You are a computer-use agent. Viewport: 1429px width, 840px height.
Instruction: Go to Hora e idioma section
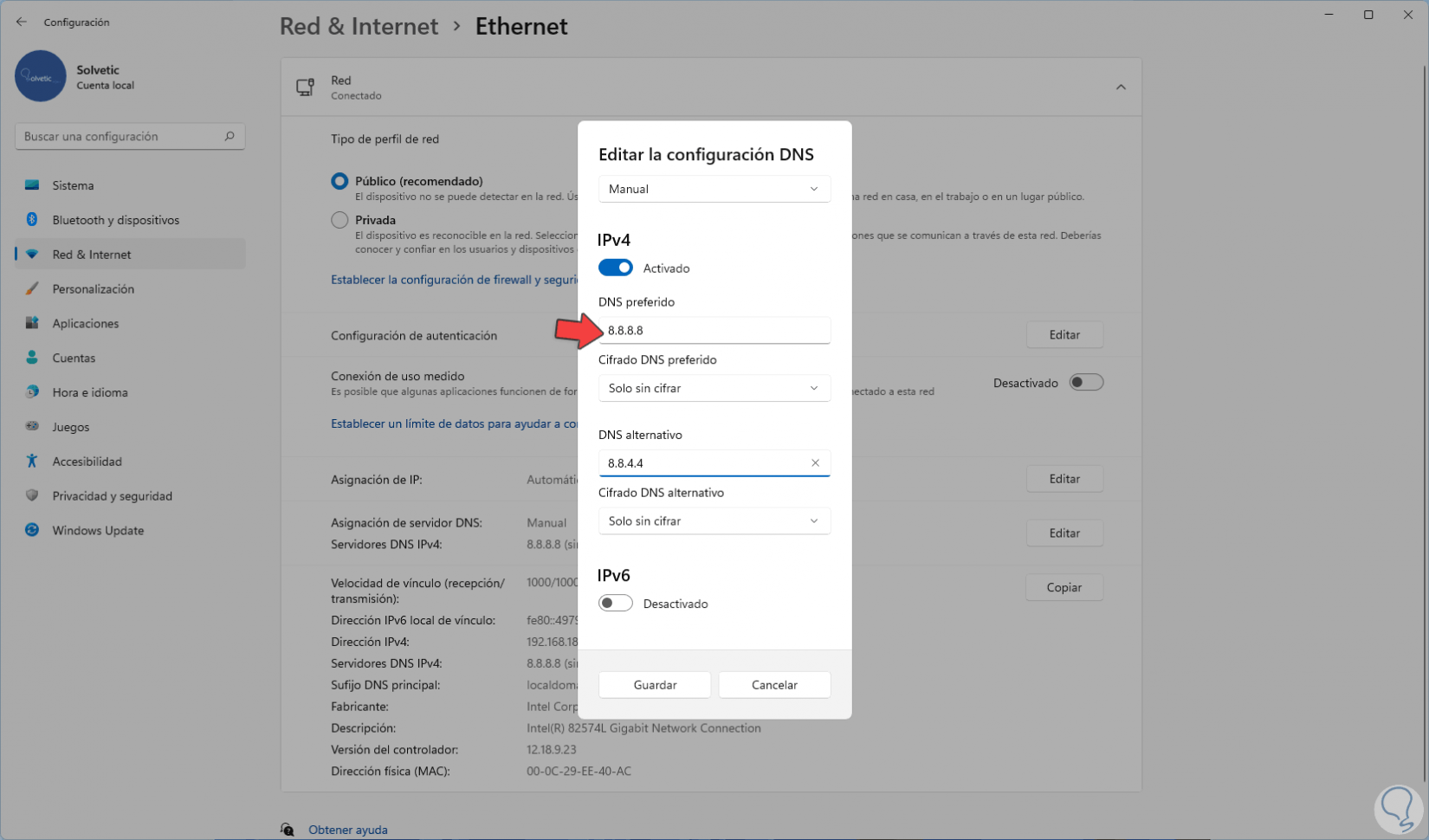90,392
